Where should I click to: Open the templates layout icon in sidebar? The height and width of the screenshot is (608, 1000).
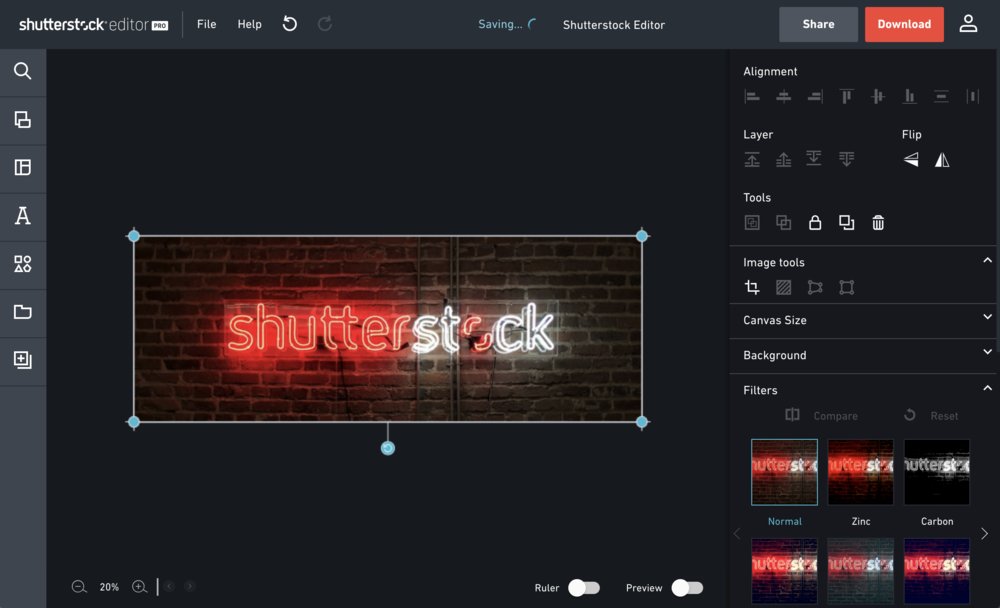[x=22, y=167]
